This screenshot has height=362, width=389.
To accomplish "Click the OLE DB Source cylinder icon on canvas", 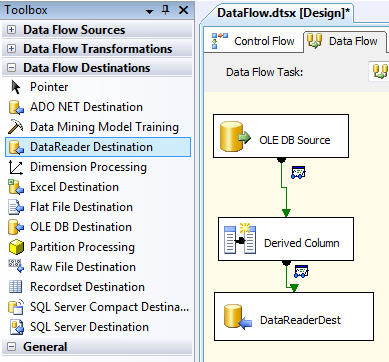I will 235,137.
